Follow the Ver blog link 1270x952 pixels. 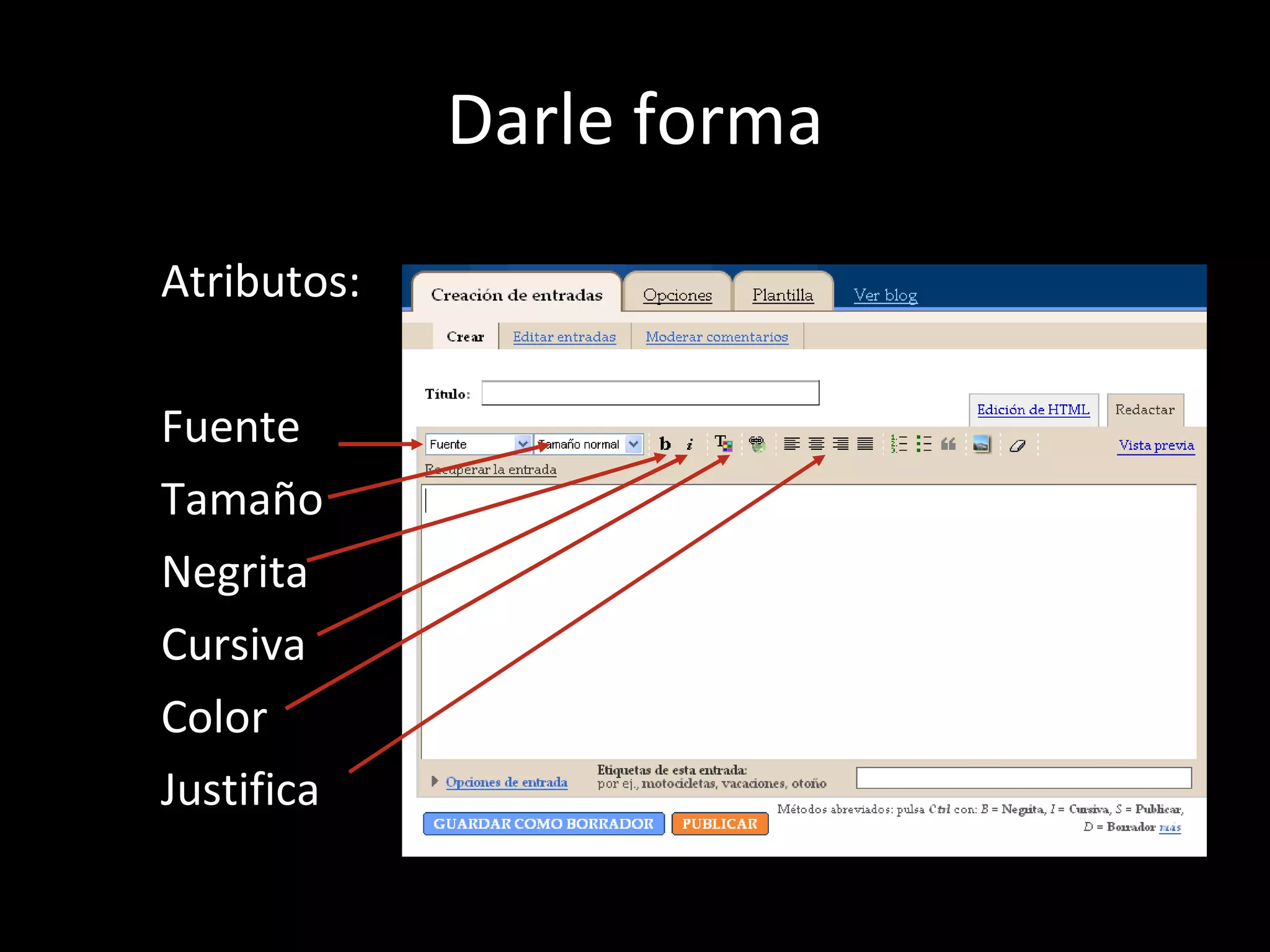[x=885, y=295]
